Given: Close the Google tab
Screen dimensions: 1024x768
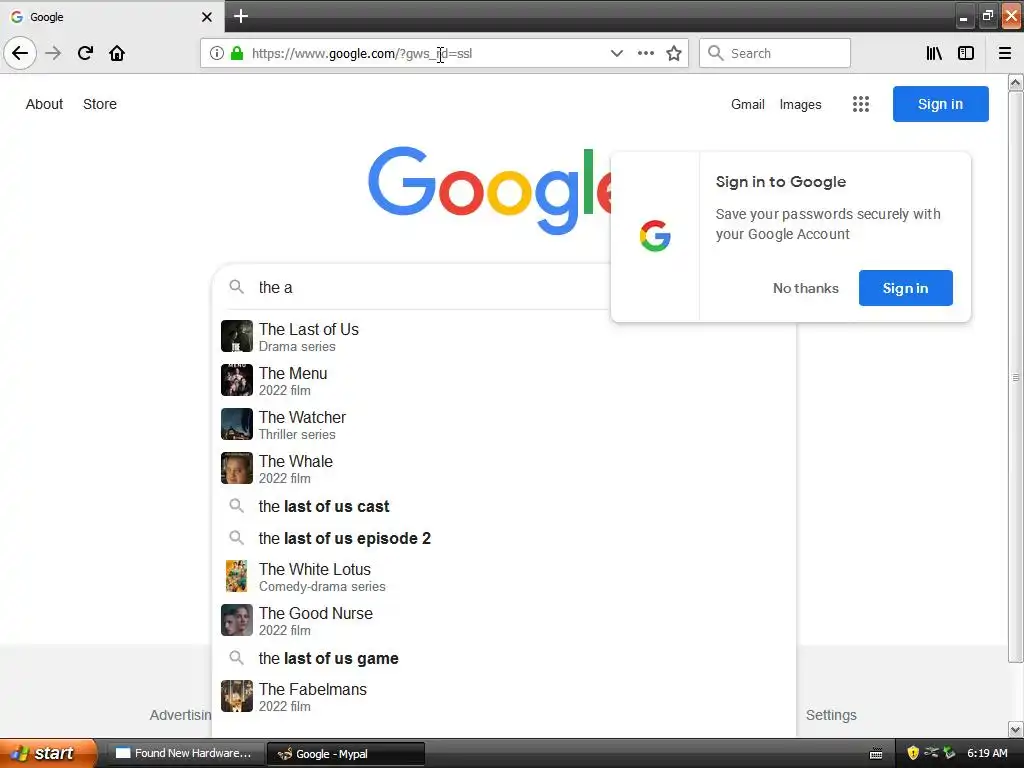Looking at the screenshot, I should pos(206,17).
